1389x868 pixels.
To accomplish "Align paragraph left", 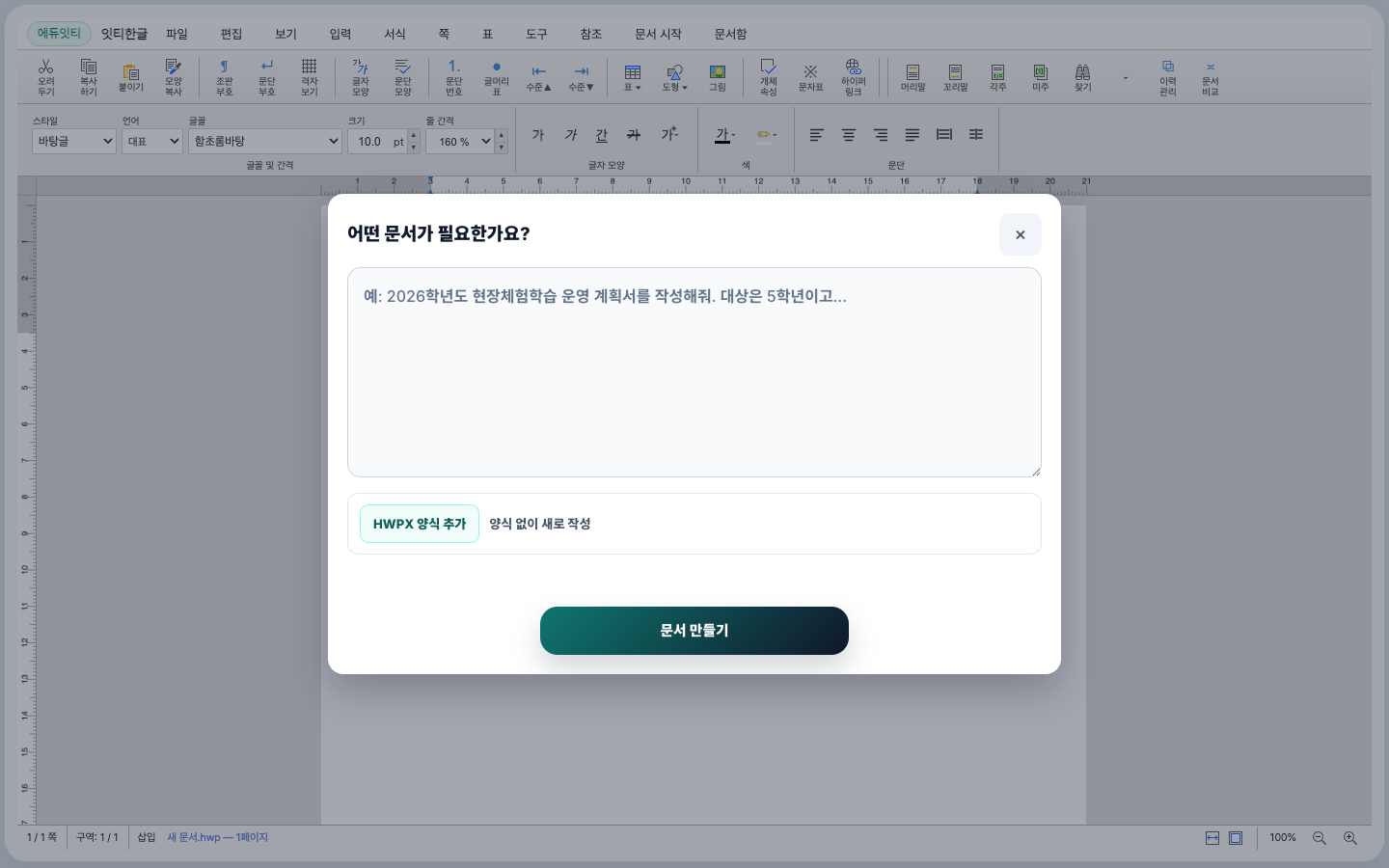I will (x=816, y=135).
